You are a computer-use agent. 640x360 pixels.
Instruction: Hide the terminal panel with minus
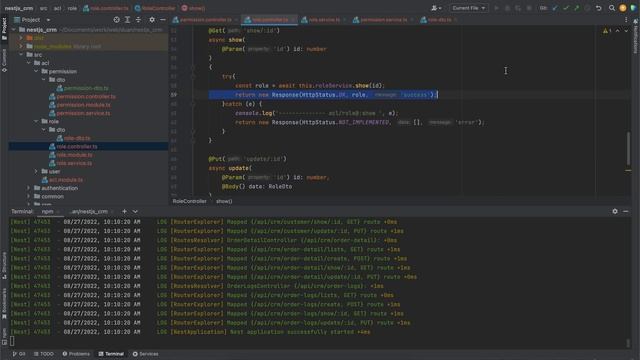625,211
